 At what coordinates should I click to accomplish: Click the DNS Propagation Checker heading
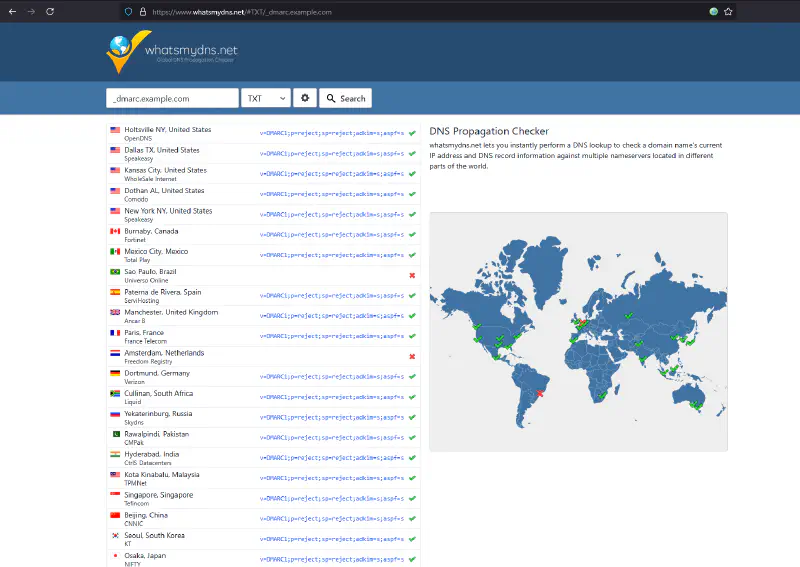[x=489, y=131]
